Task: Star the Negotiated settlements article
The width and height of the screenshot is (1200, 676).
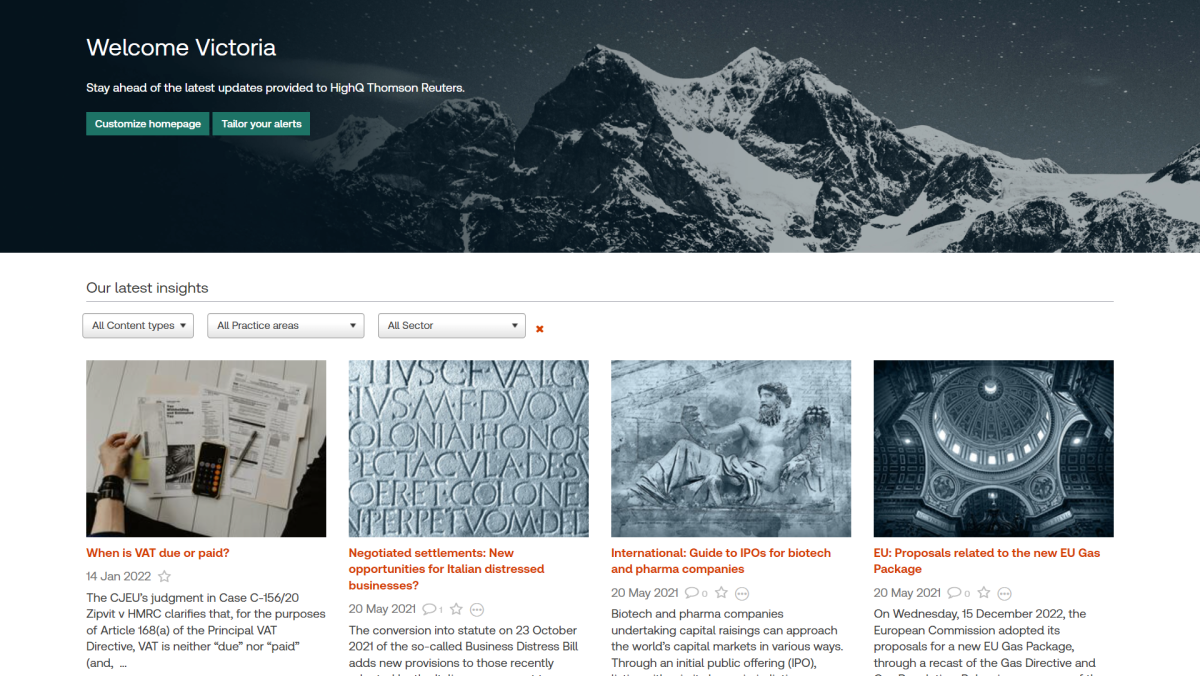Action: (456, 609)
